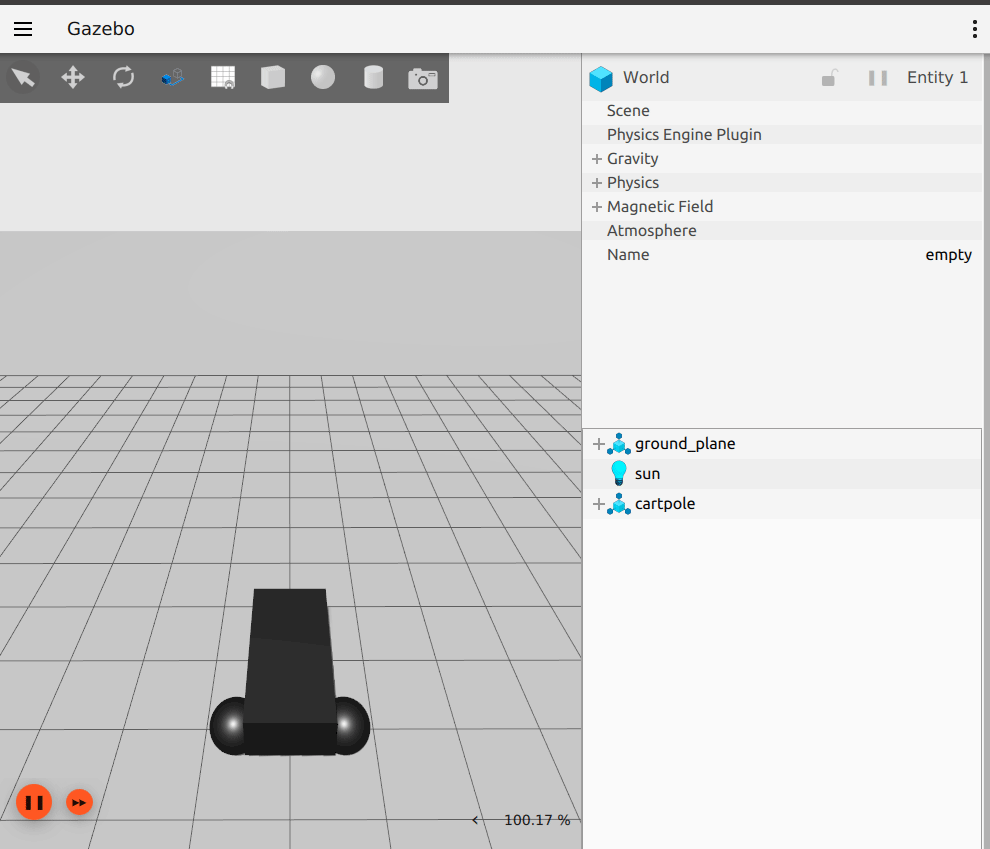Toggle the lock on the World panel
Viewport: 990px width, 849px height.
(828, 77)
